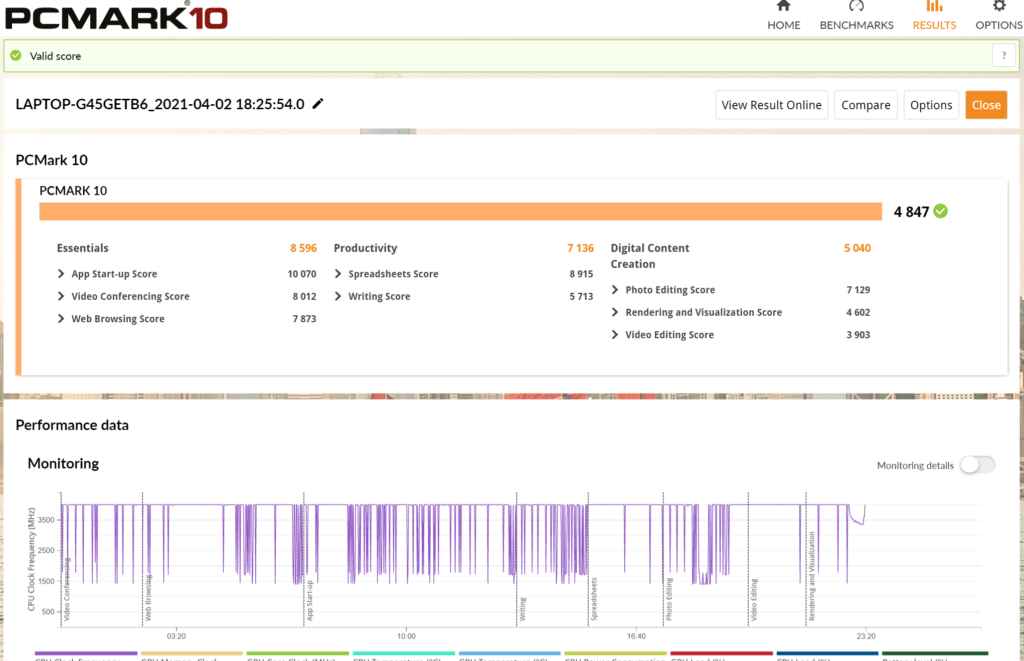Select the RESULTS tab

(934, 16)
